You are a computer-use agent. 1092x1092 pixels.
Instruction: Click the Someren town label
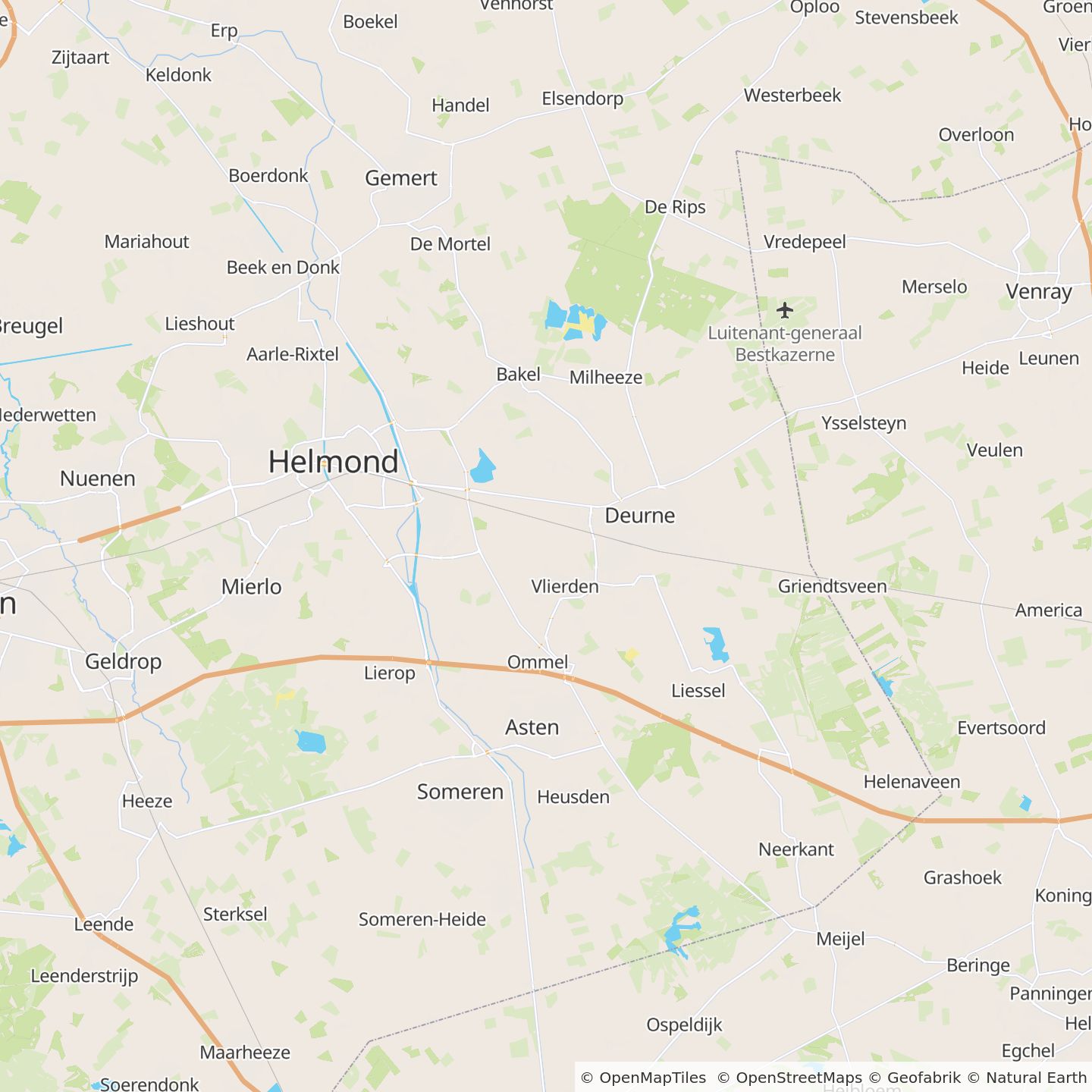[x=460, y=792]
